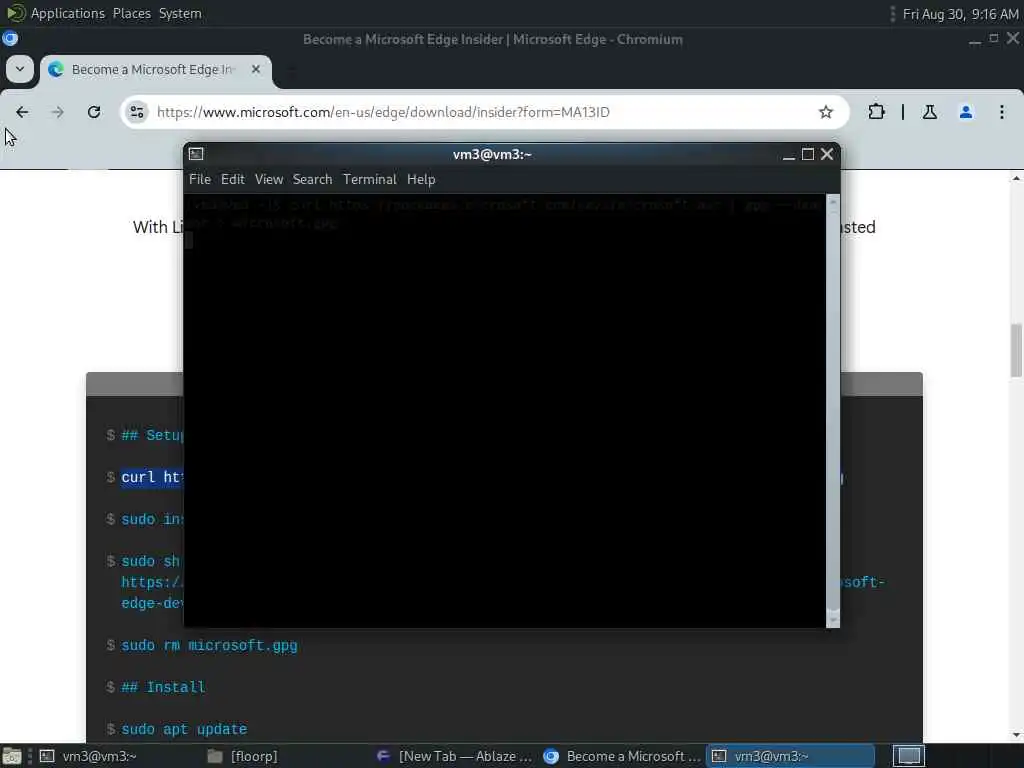Open site information icon in address bar
The width and height of the screenshot is (1024, 768).
137,112
